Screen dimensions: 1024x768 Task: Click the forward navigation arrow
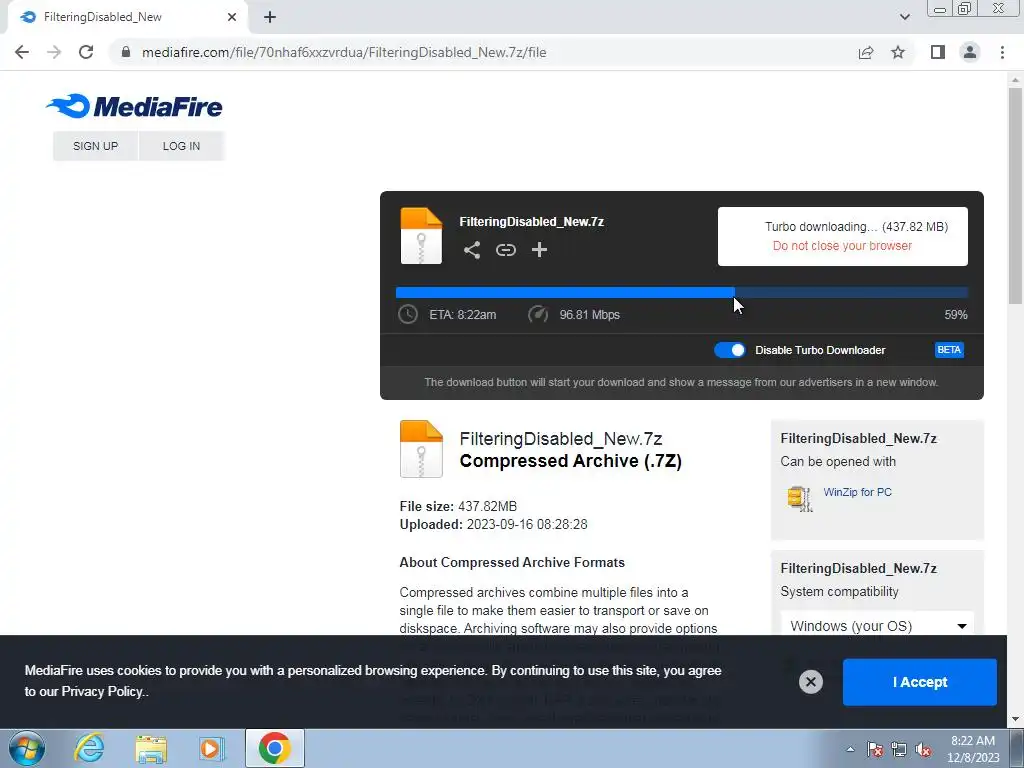54,52
